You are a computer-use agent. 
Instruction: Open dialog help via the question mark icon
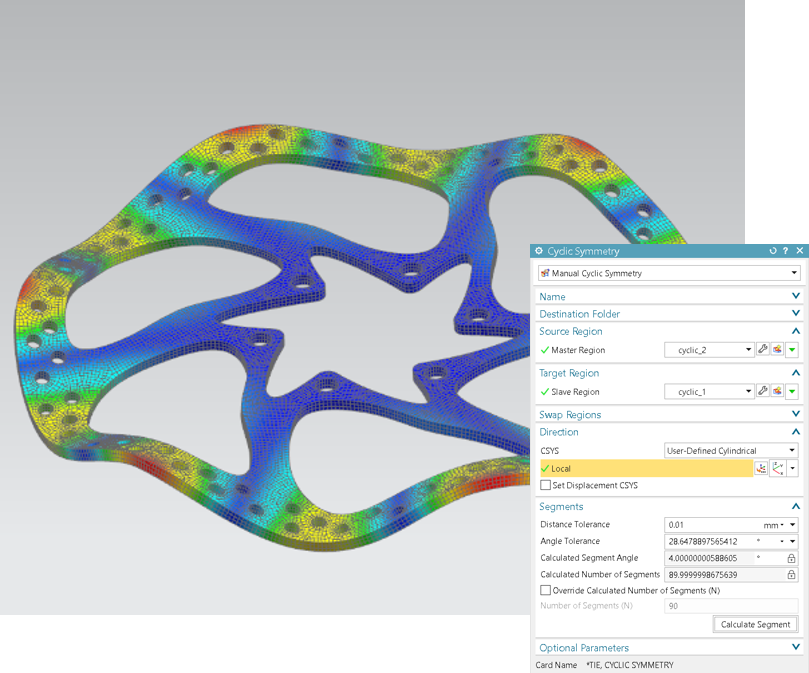[785, 251]
